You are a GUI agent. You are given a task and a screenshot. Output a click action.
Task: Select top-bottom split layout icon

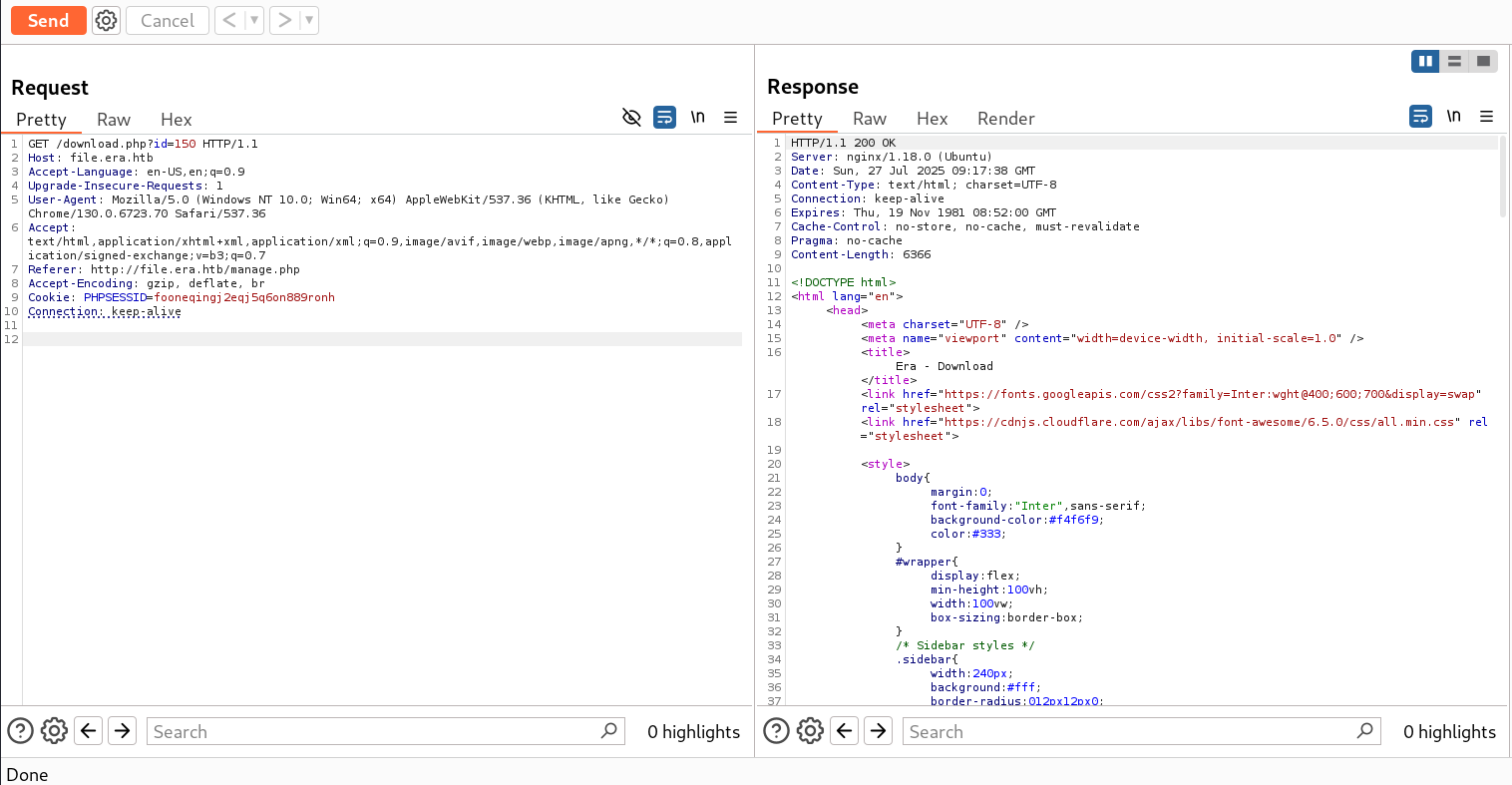tap(1454, 62)
